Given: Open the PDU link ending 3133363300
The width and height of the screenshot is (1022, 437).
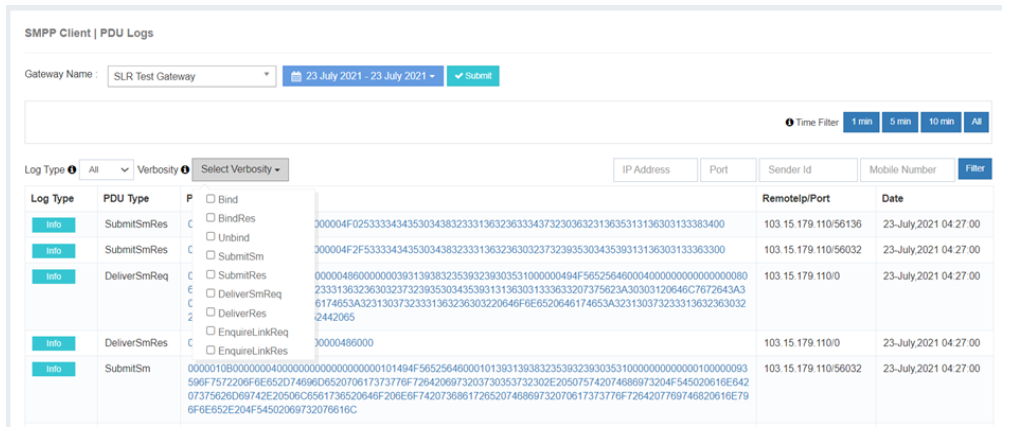Looking at the screenshot, I should [x=519, y=250].
